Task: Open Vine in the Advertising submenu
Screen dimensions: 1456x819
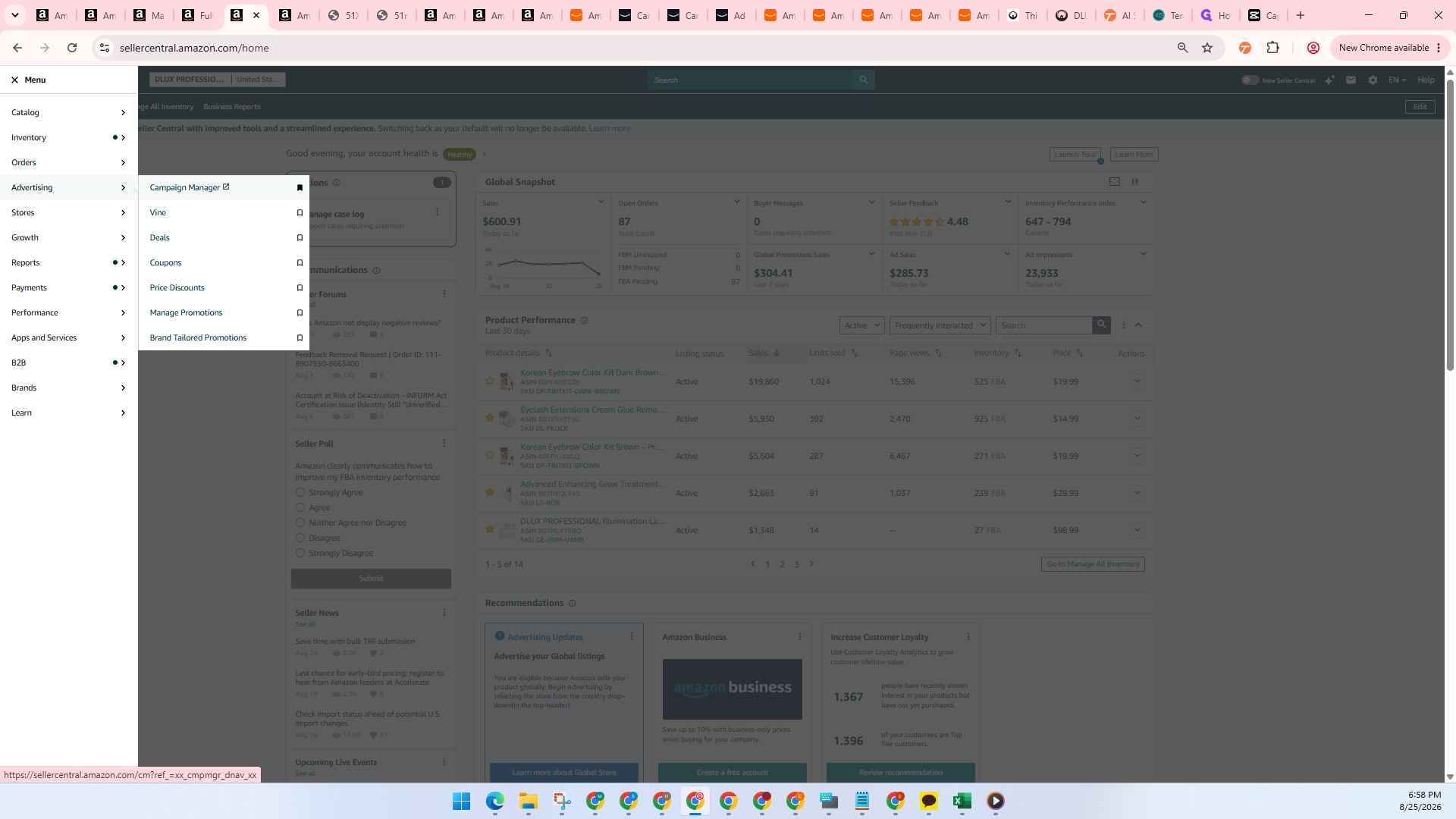Action: click(x=158, y=212)
